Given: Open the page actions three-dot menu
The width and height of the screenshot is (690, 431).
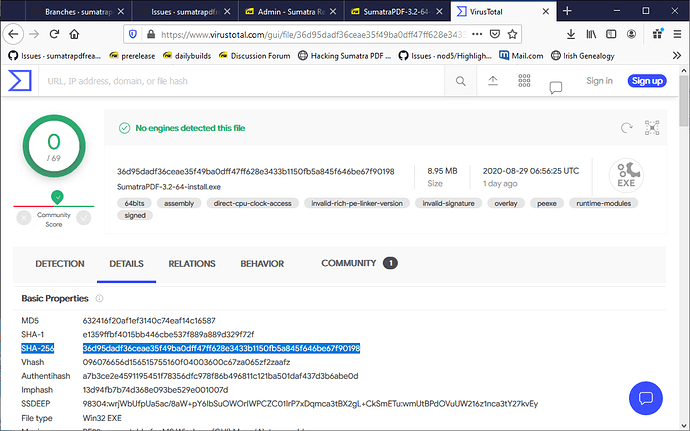Looking at the screenshot, I should tap(477, 34).
